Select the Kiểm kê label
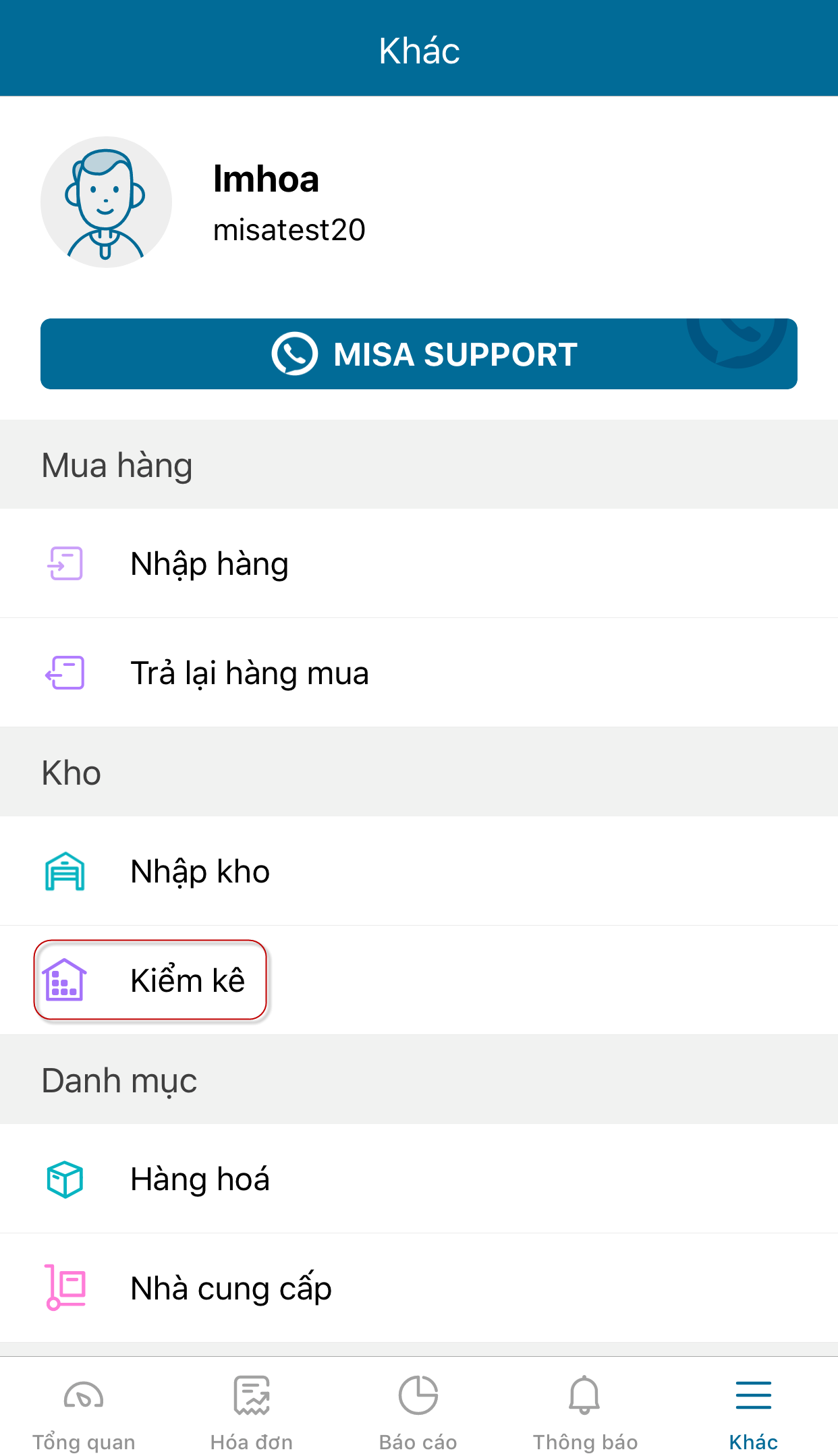Image resolution: width=838 pixels, height=1456 pixels. click(188, 980)
